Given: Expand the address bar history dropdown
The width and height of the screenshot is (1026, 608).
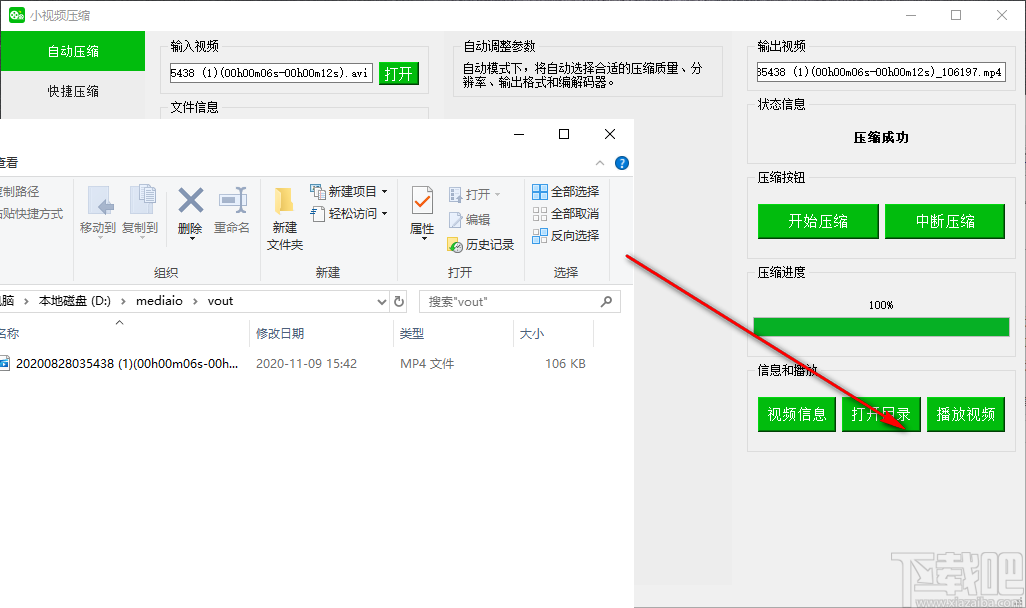Looking at the screenshot, I should (381, 302).
